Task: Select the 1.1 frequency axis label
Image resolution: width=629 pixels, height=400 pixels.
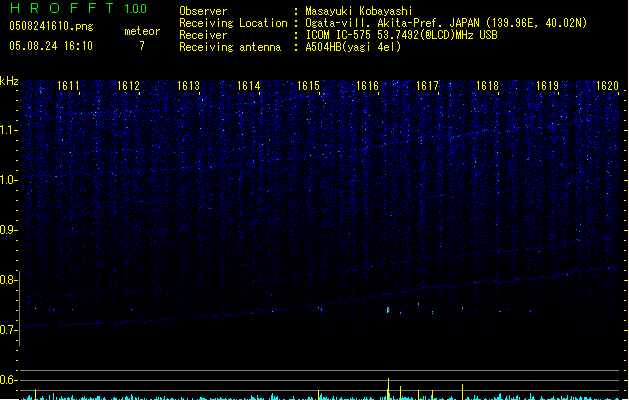Action: (x=9, y=129)
